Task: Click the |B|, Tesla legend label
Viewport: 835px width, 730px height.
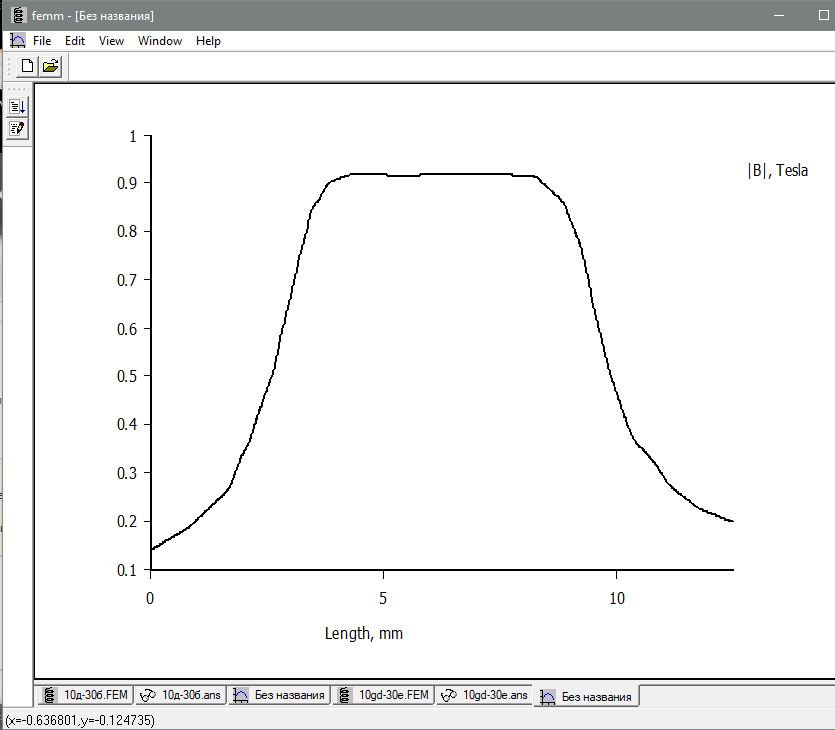Action: point(777,170)
